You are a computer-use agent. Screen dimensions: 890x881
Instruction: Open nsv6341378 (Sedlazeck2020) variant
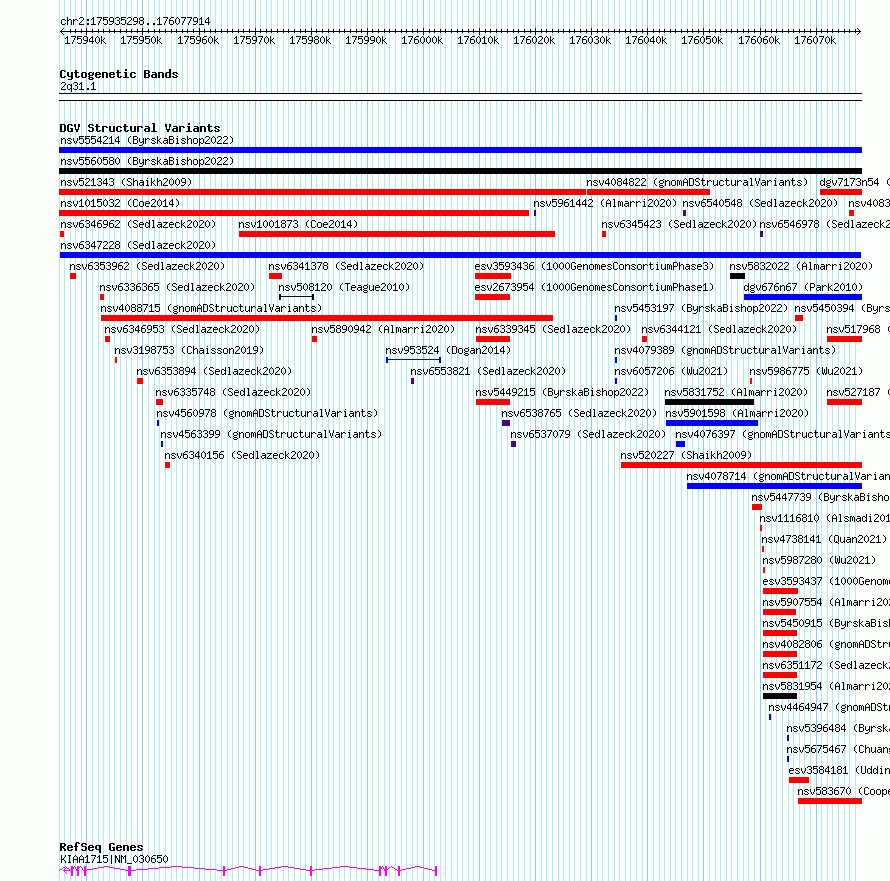[x=346, y=266]
